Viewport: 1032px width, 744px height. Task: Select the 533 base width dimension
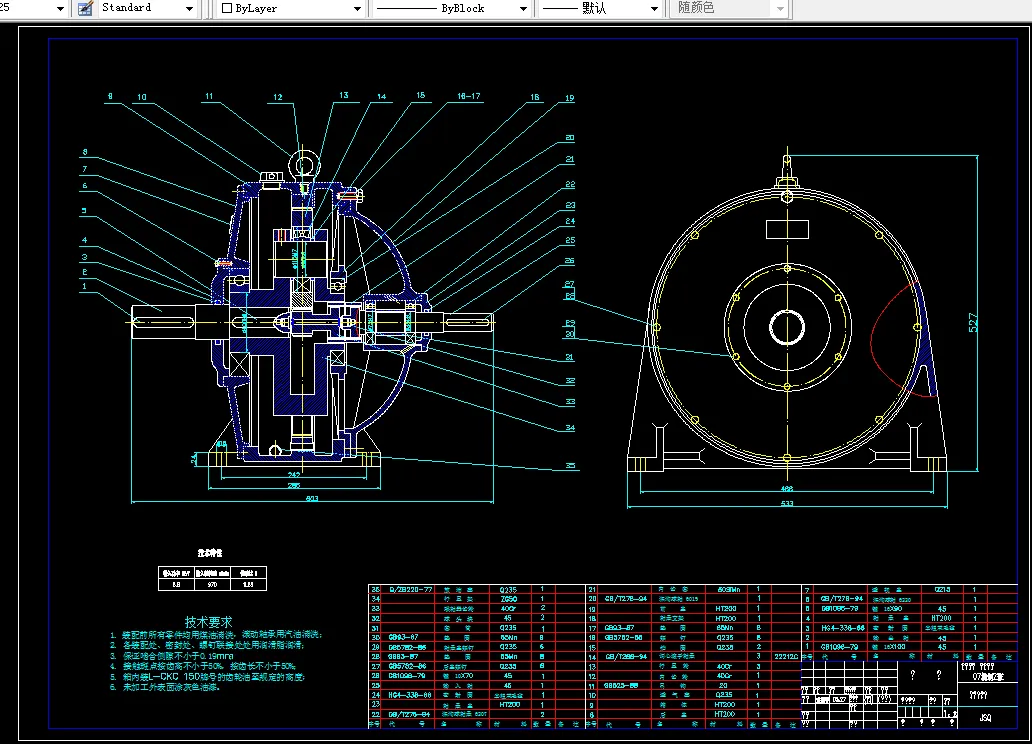click(x=787, y=504)
